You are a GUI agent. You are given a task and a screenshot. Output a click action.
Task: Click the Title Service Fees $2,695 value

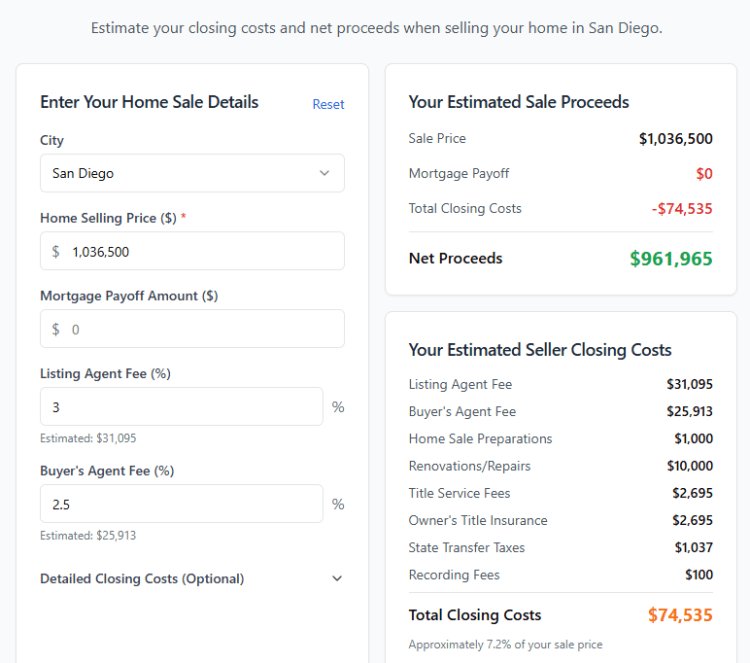[693, 493]
